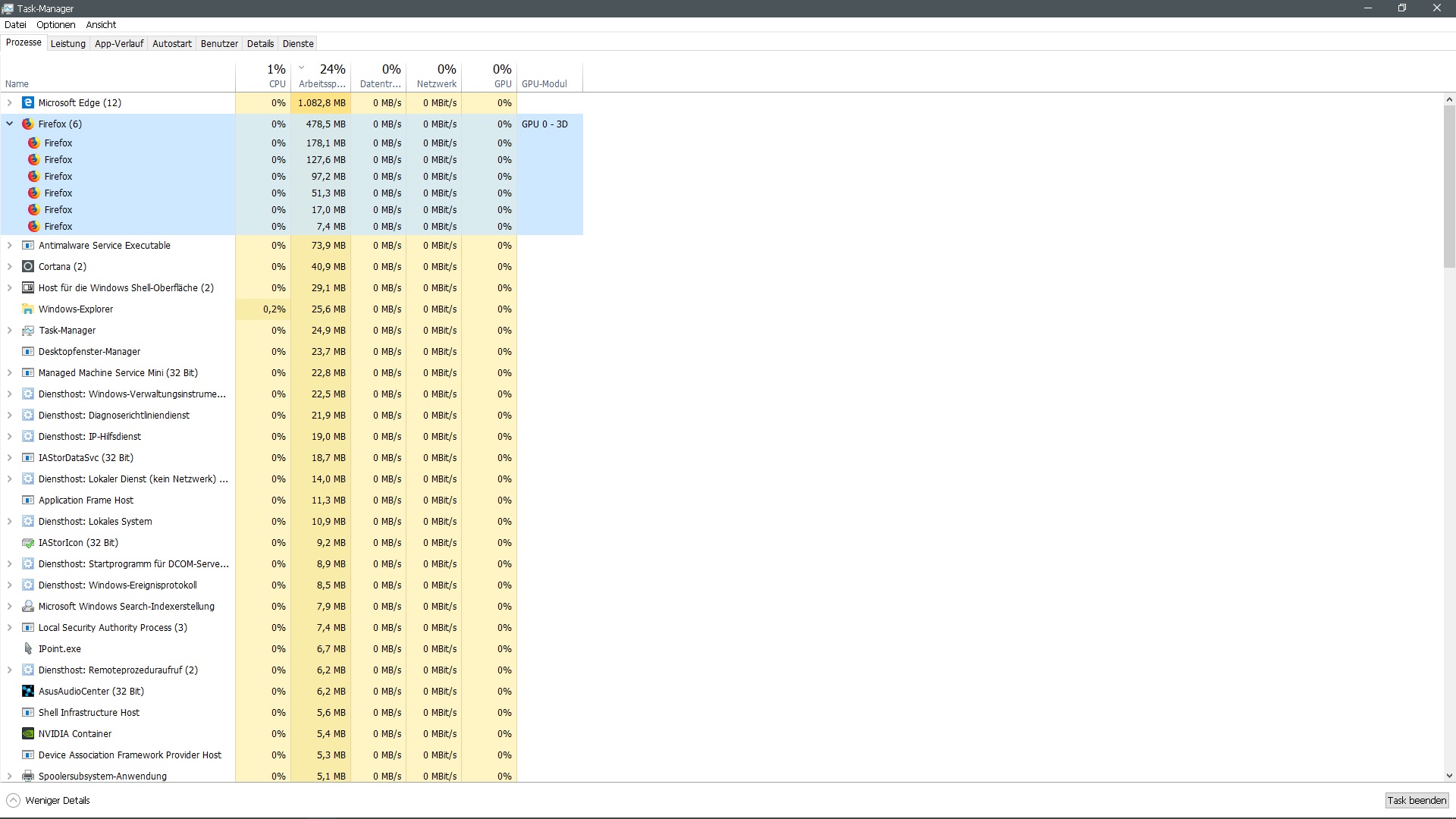Screen dimensions: 1456x819
Task: Open the Autostart tab
Action: coord(171,43)
